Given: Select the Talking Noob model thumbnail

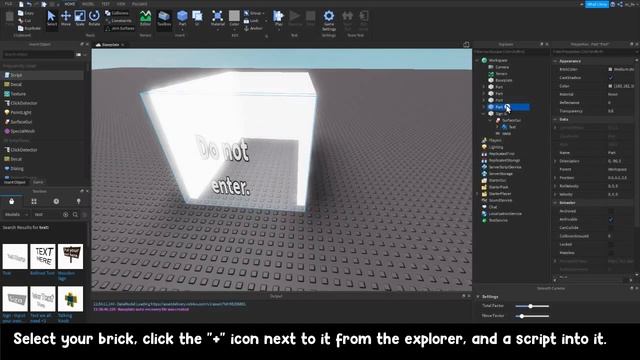Looking at the screenshot, I should pyautogui.click(x=70, y=299).
